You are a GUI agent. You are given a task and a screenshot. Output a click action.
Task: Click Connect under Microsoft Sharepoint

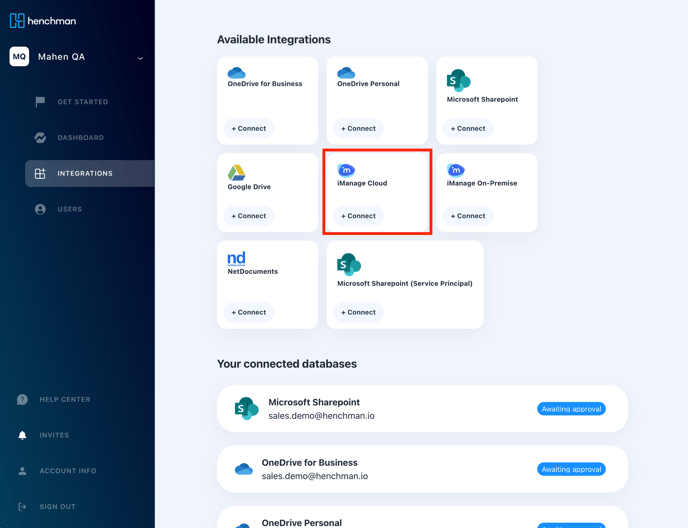(467, 129)
